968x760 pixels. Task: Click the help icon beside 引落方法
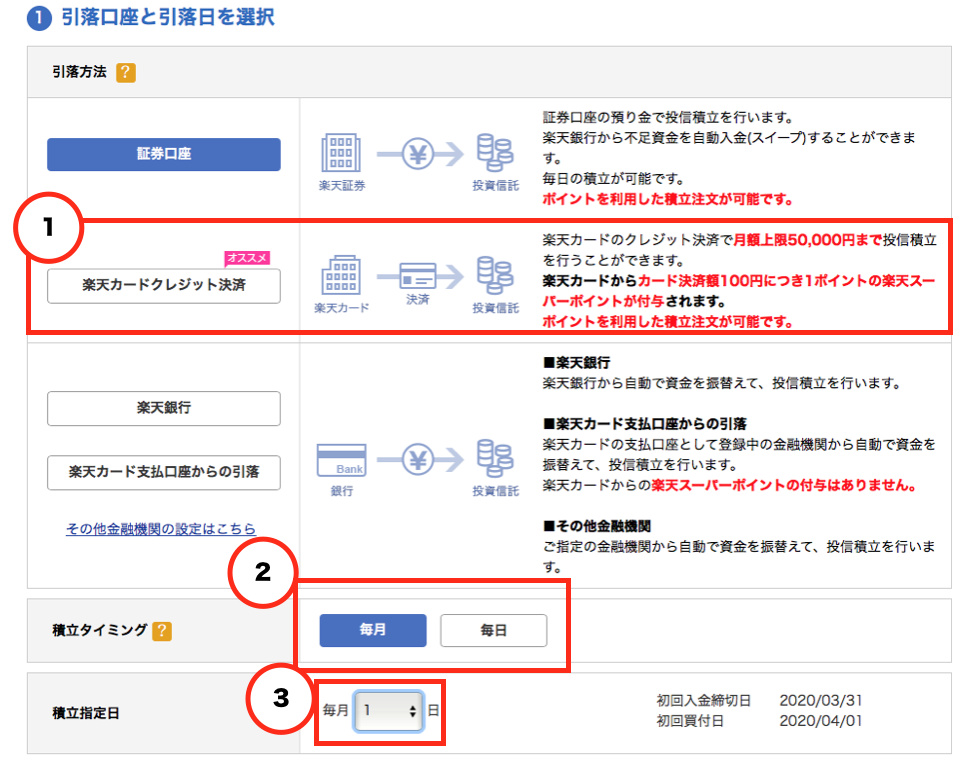click(126, 73)
